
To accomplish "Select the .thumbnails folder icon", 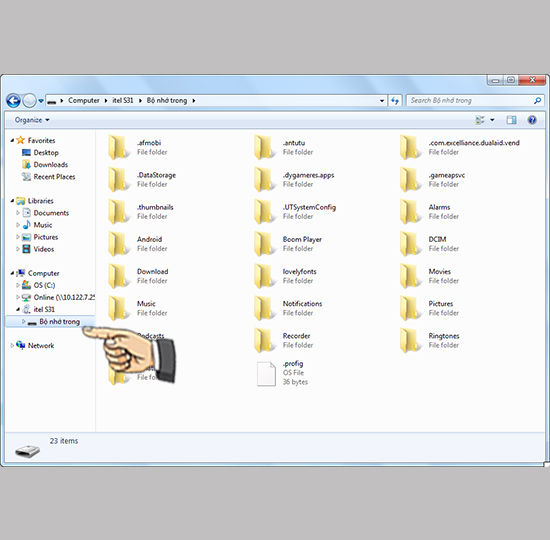I will 118,212.
